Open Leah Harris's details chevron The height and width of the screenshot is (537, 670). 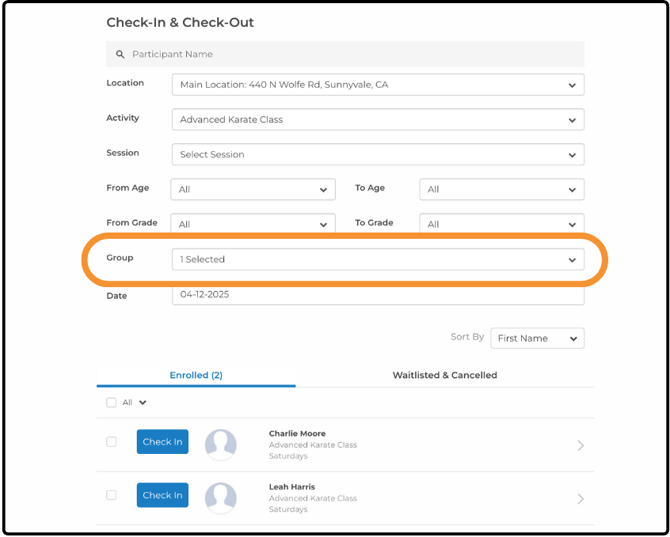[x=580, y=499]
